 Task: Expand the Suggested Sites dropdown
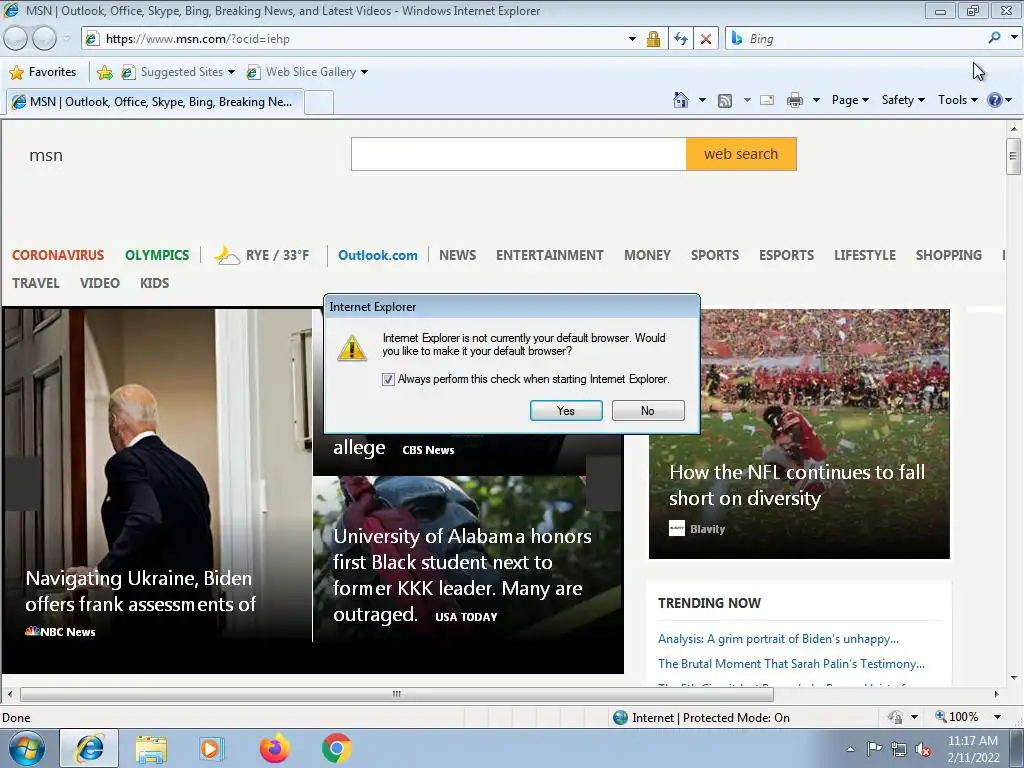(x=231, y=72)
